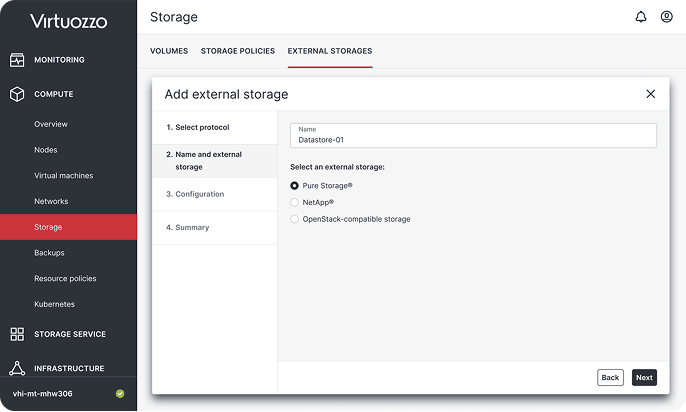Click the Monitoring chart icon
686x412 pixels.
17,60
